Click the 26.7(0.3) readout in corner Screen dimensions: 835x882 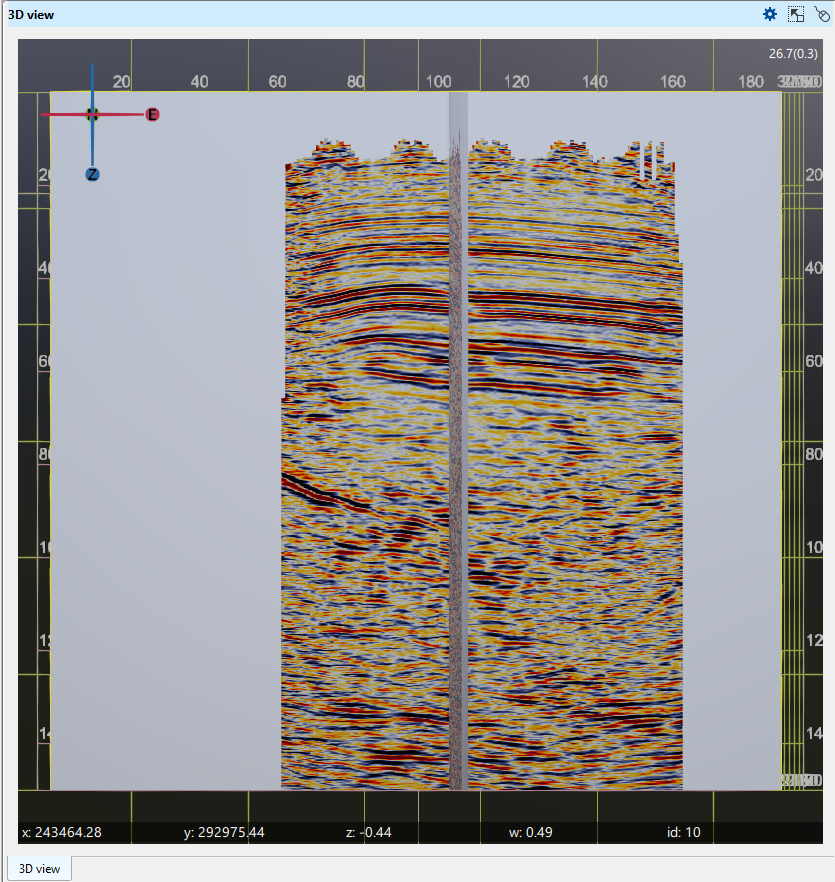793,53
